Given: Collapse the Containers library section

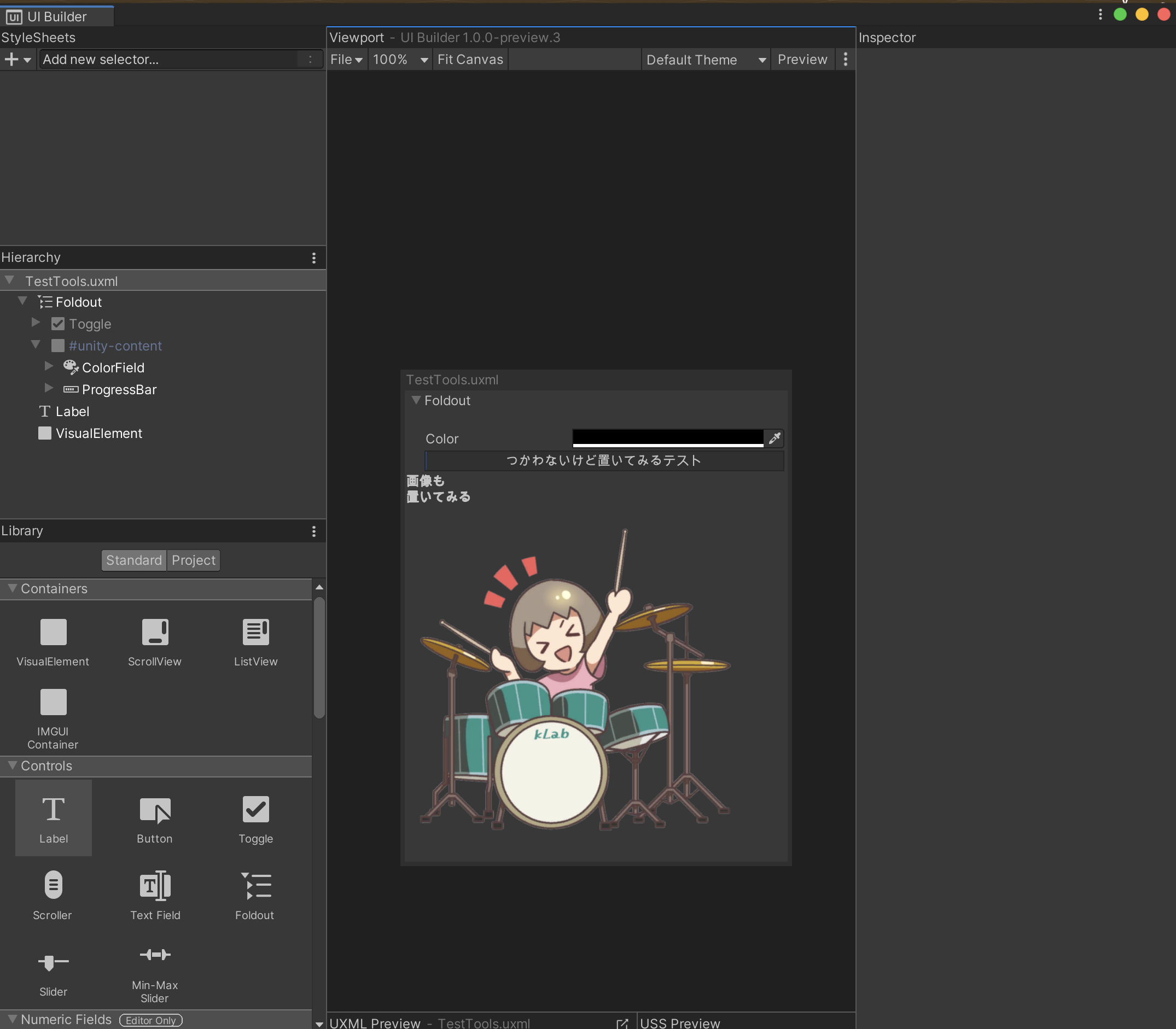Looking at the screenshot, I should pyautogui.click(x=12, y=588).
